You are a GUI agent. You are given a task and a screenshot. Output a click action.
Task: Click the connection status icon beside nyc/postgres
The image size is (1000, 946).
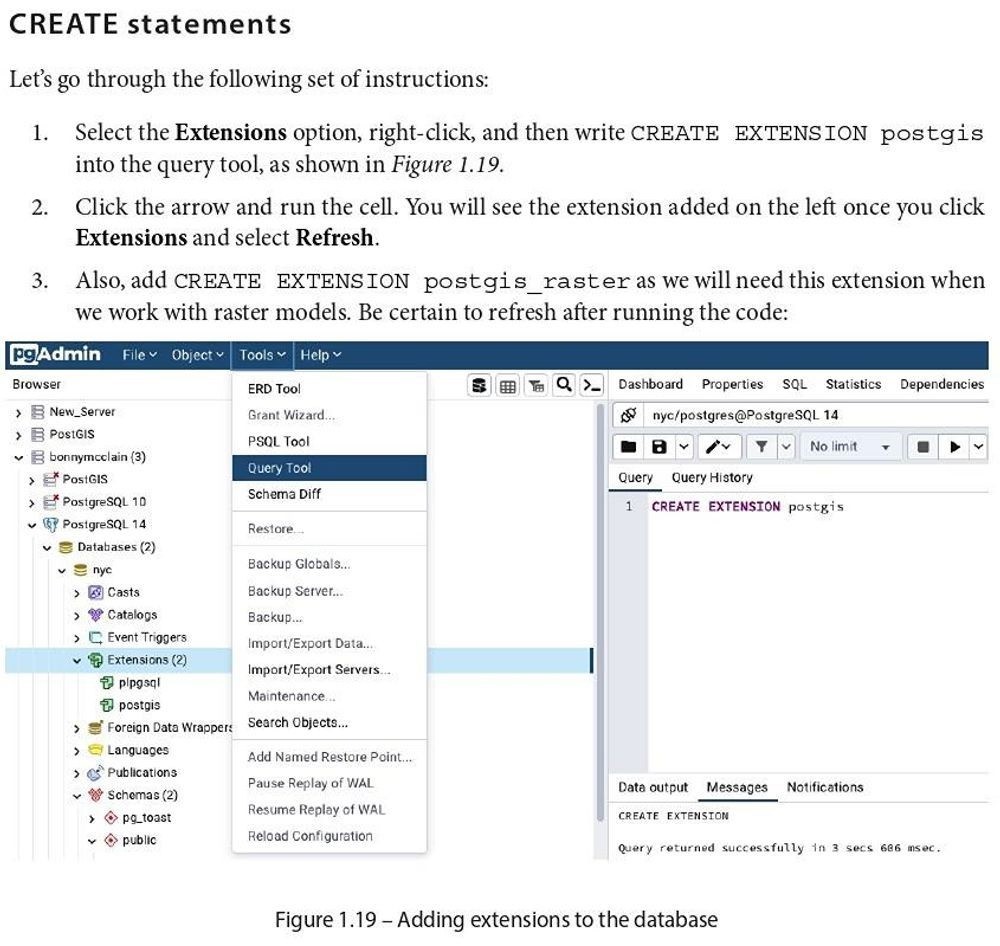(x=628, y=415)
